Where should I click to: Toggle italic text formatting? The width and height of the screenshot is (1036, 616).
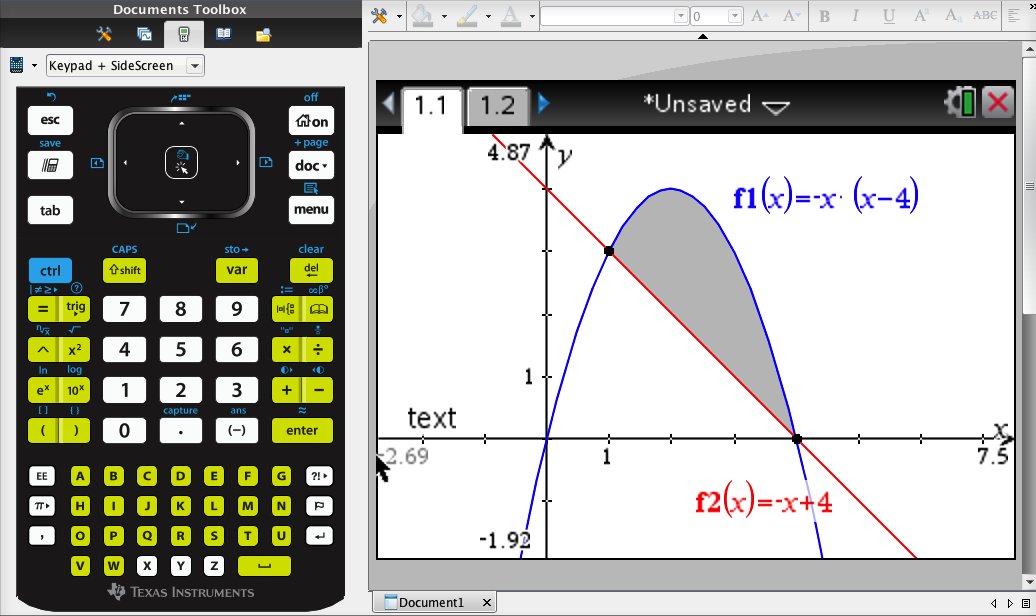coord(853,16)
